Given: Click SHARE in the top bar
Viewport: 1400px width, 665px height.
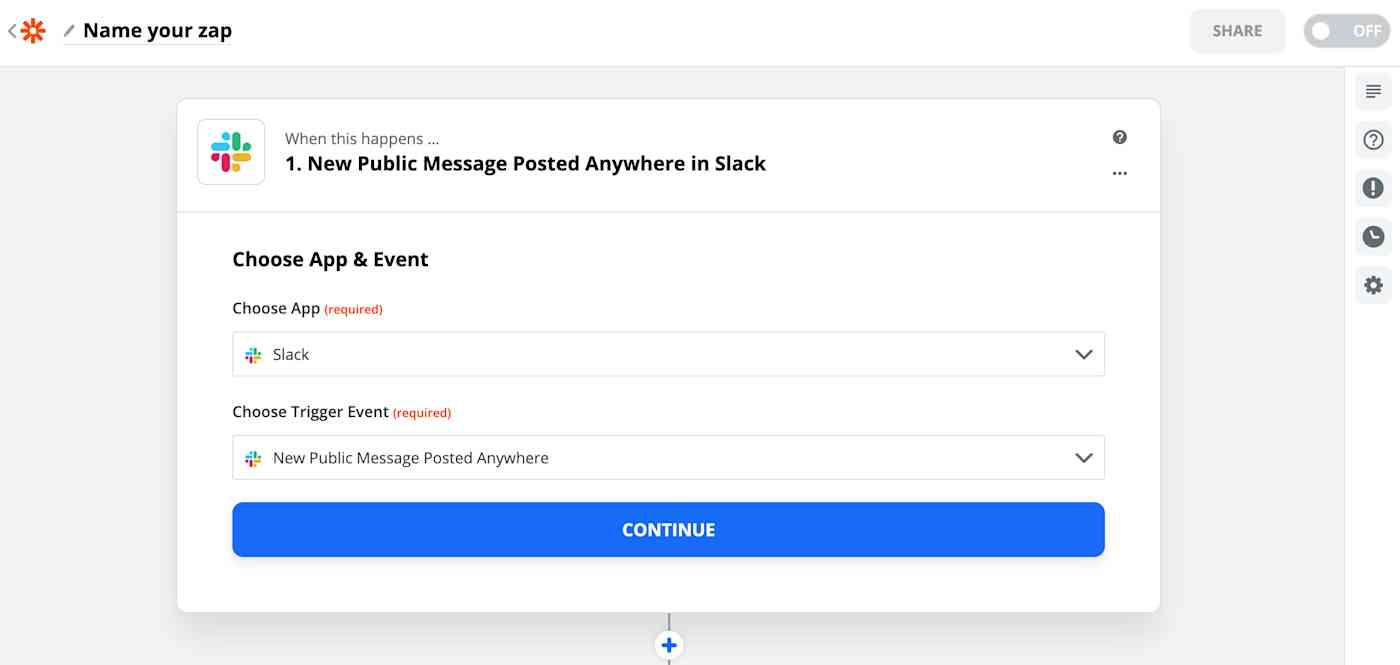Looking at the screenshot, I should 1237,31.
